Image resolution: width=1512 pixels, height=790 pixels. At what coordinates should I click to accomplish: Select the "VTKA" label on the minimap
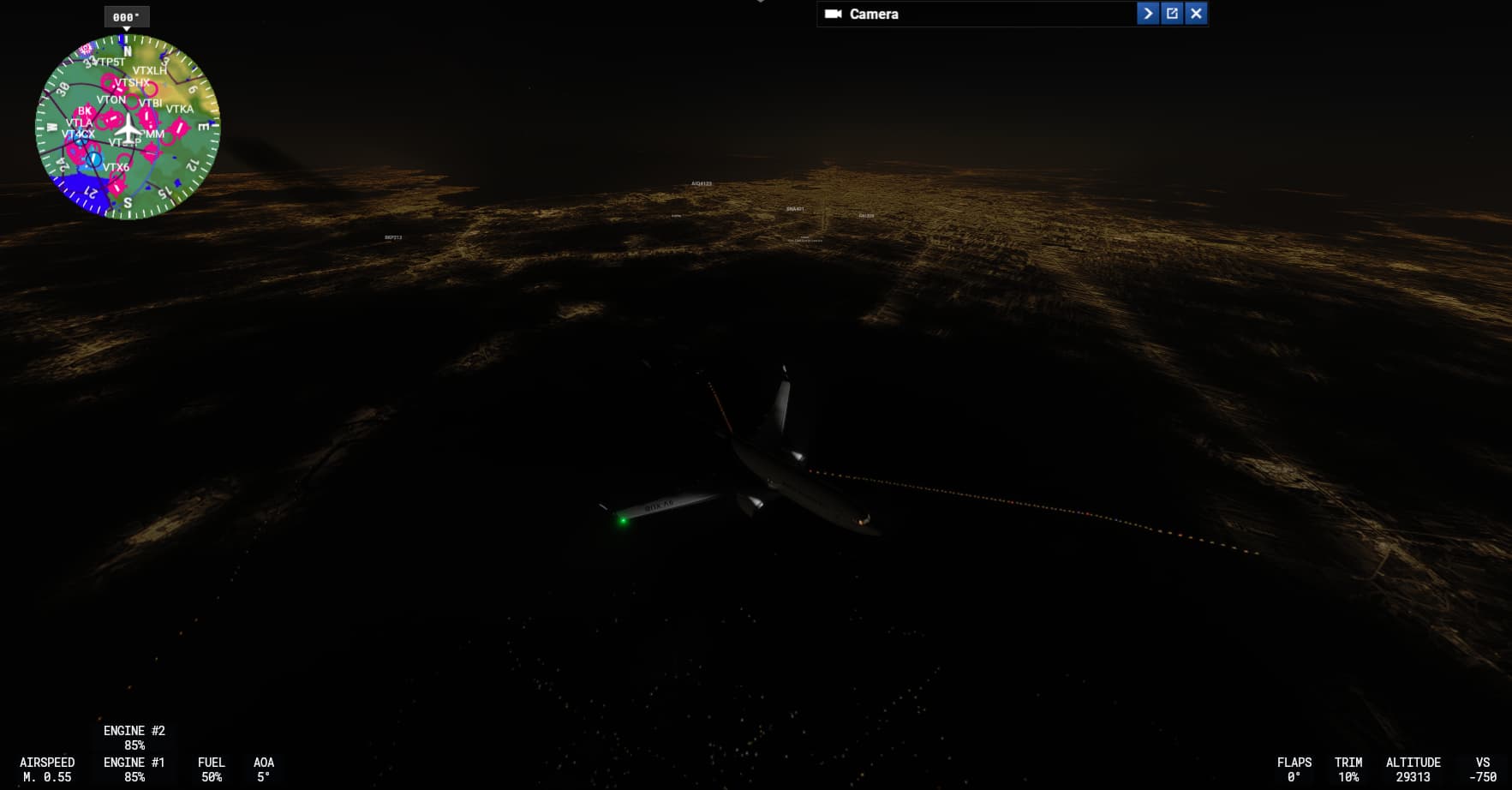[x=180, y=109]
